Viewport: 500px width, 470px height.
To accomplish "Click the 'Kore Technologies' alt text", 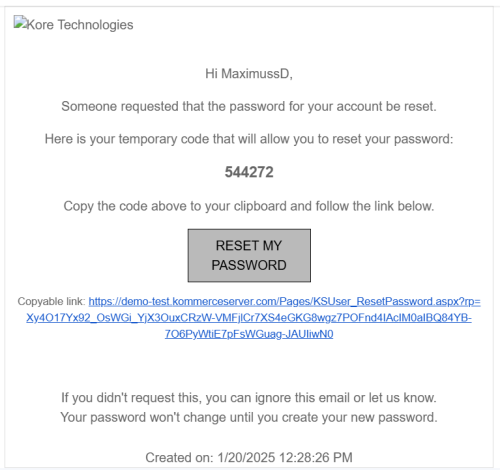I will (x=80, y=25).
